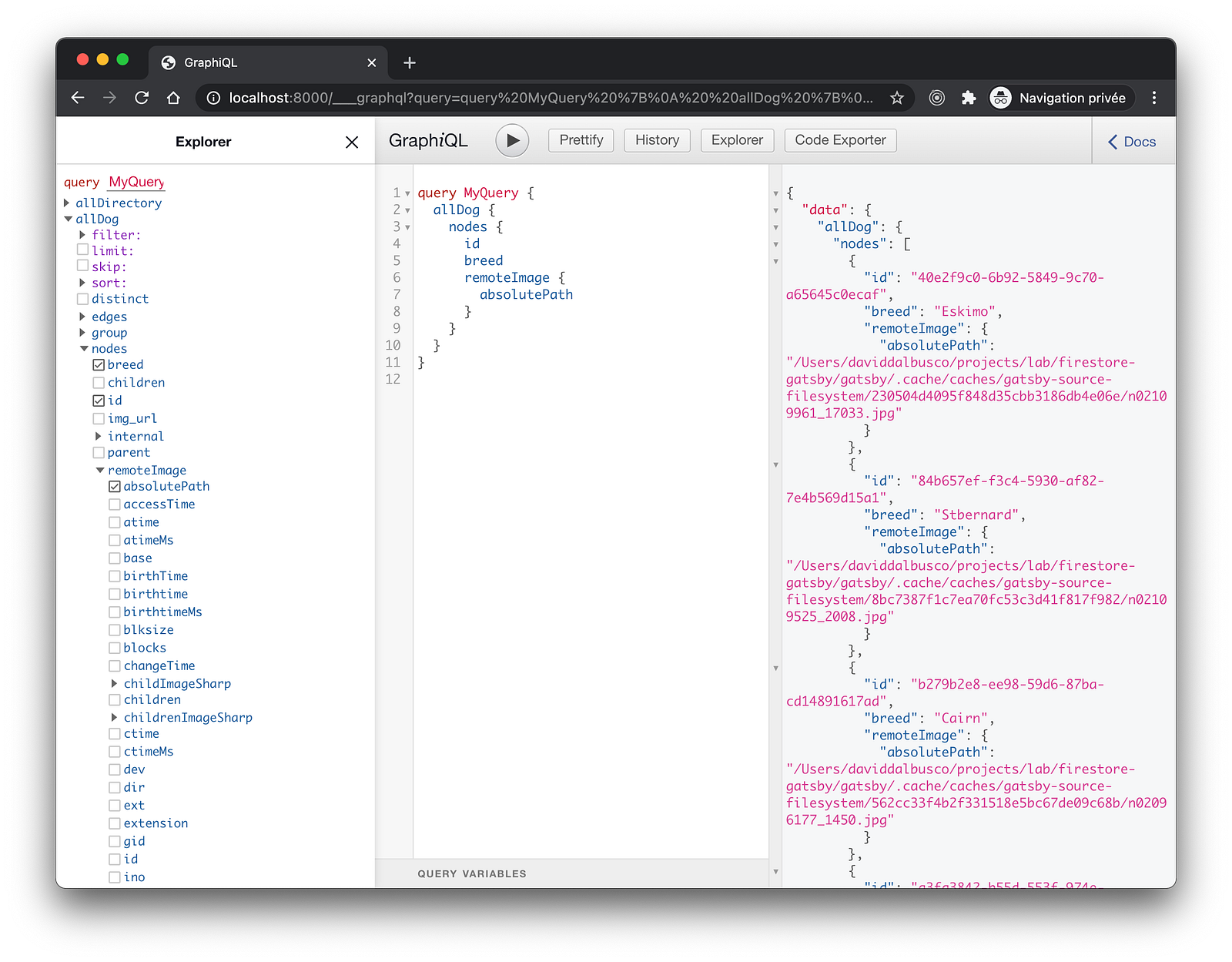Expand the Query Variables panel
1232x962 pixels.
[x=472, y=873]
